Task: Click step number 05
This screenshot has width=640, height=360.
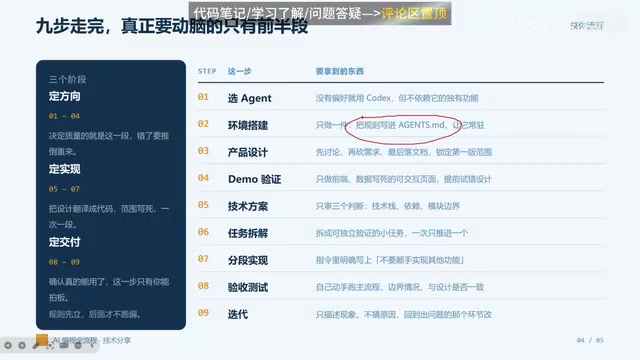Action: pos(203,204)
